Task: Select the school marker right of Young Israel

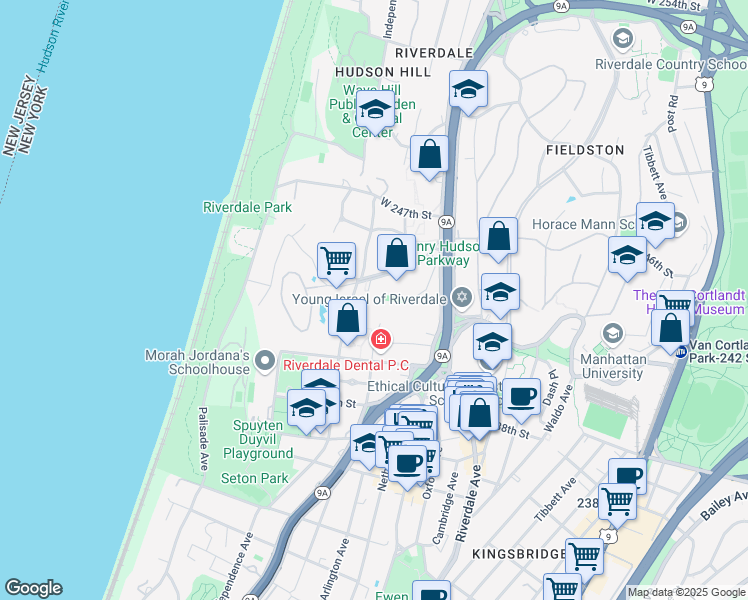Action: pyautogui.click(x=500, y=293)
